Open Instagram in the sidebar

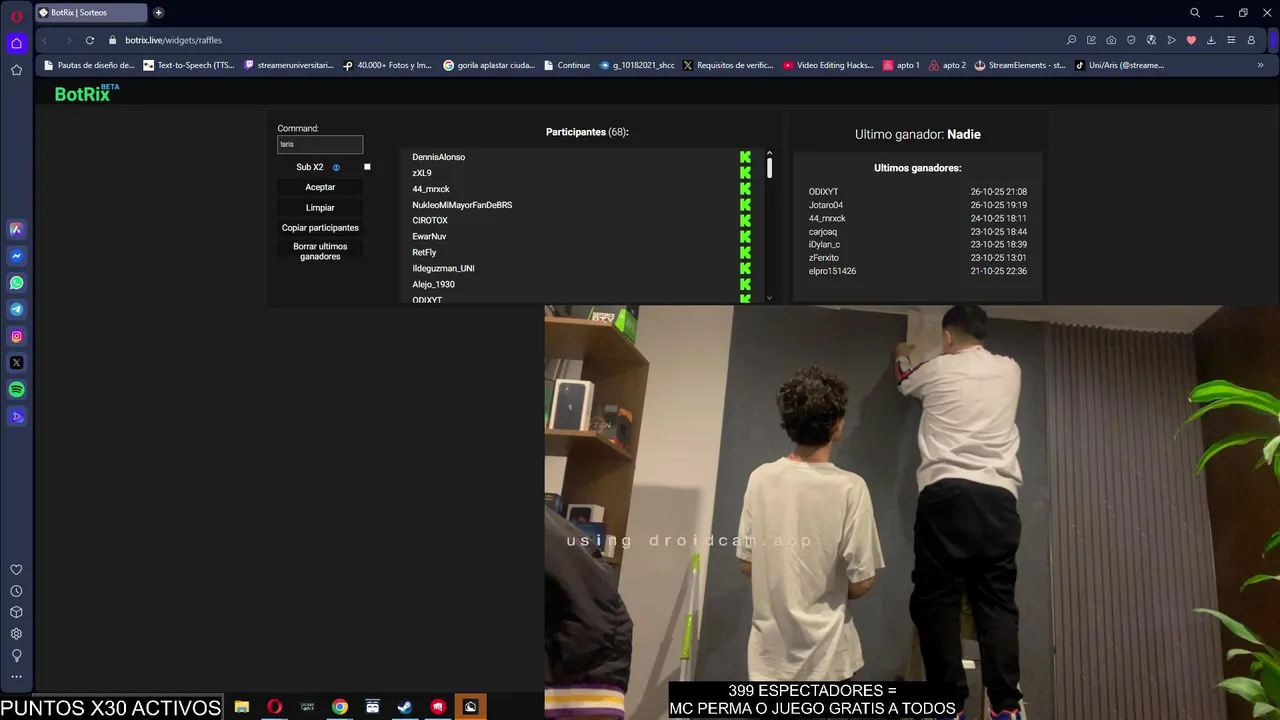[x=16, y=336]
